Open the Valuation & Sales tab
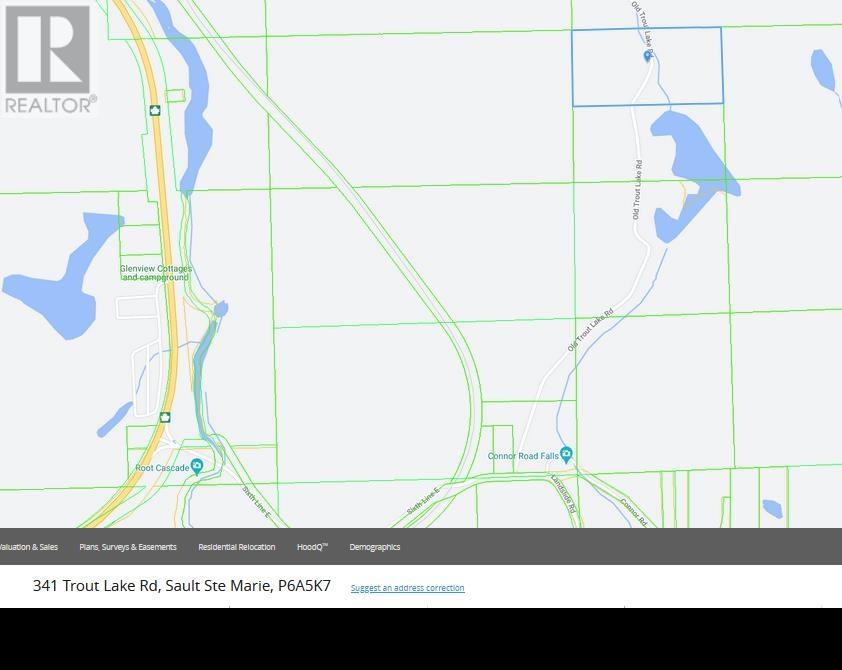This screenshot has height=670, width=842. [x=28, y=547]
